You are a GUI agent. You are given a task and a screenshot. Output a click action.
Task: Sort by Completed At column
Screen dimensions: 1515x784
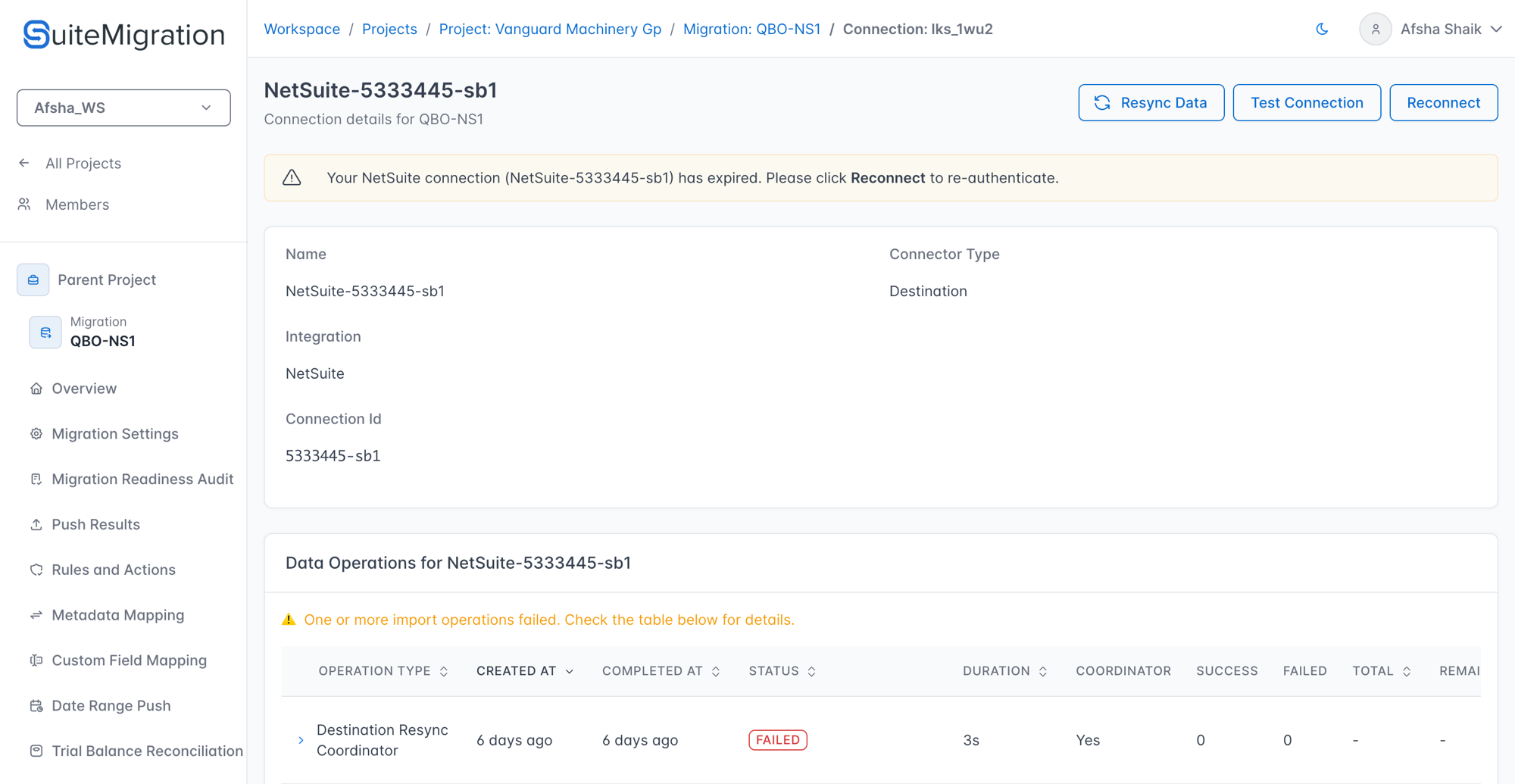tap(661, 671)
